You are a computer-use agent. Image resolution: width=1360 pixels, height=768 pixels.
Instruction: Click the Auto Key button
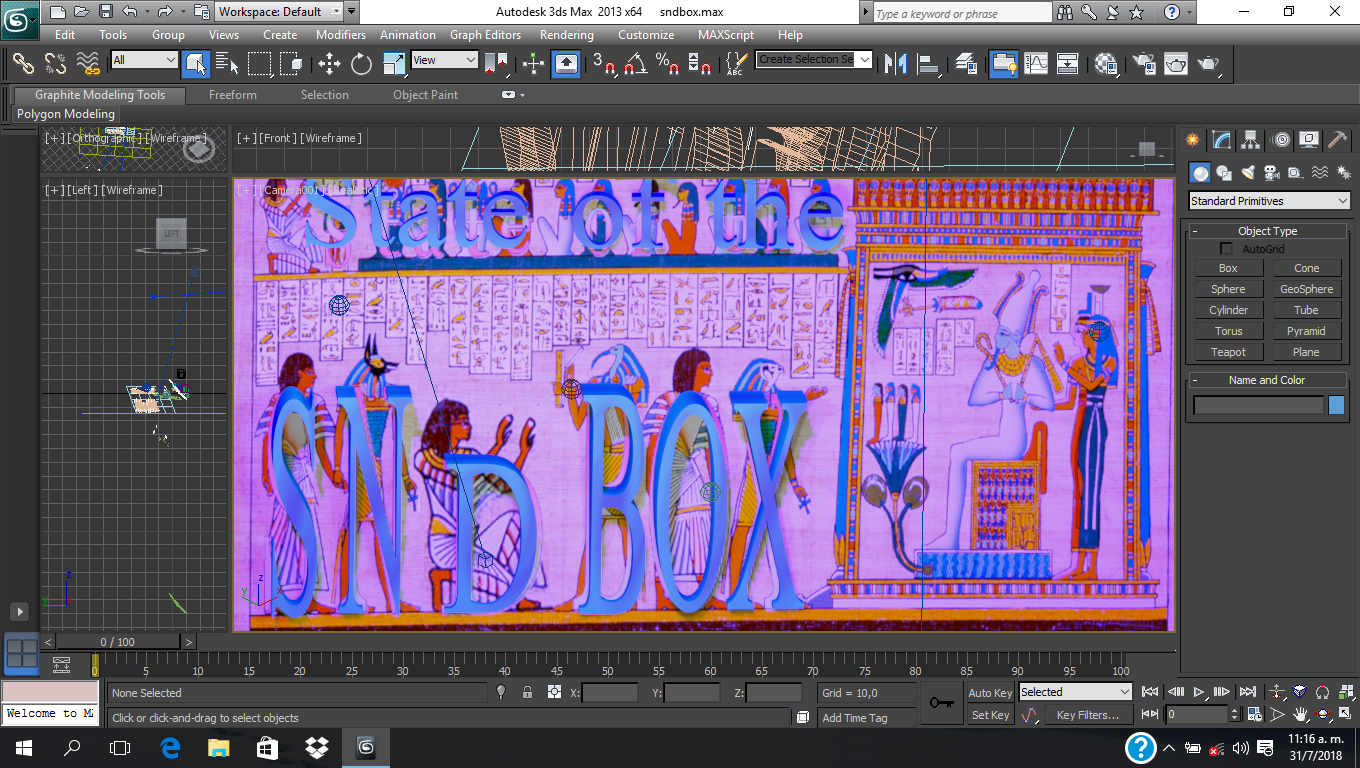990,692
